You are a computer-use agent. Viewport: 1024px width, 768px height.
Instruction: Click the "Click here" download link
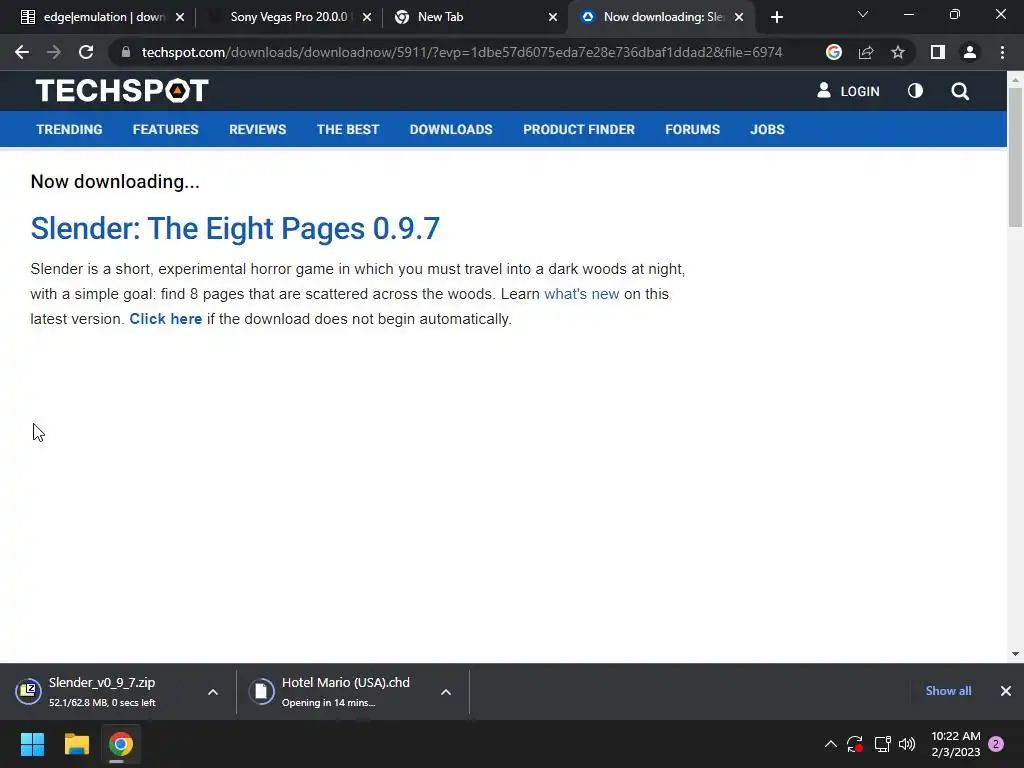point(166,319)
